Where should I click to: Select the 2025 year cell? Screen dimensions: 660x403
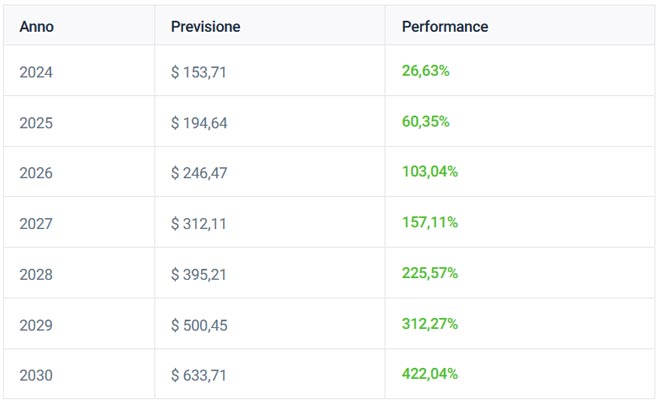tap(36, 122)
